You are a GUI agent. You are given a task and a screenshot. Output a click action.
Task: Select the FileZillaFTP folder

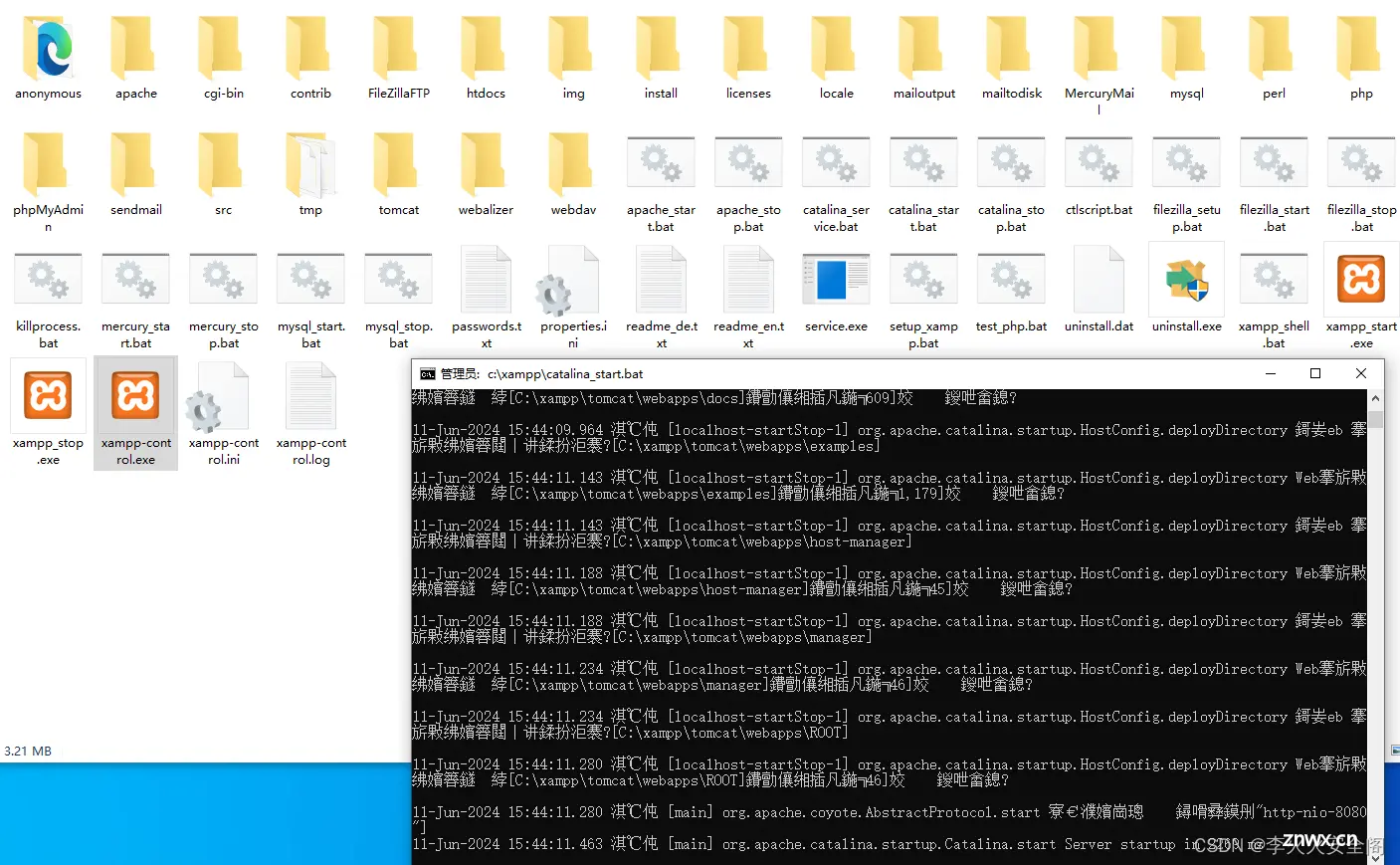coord(398,58)
